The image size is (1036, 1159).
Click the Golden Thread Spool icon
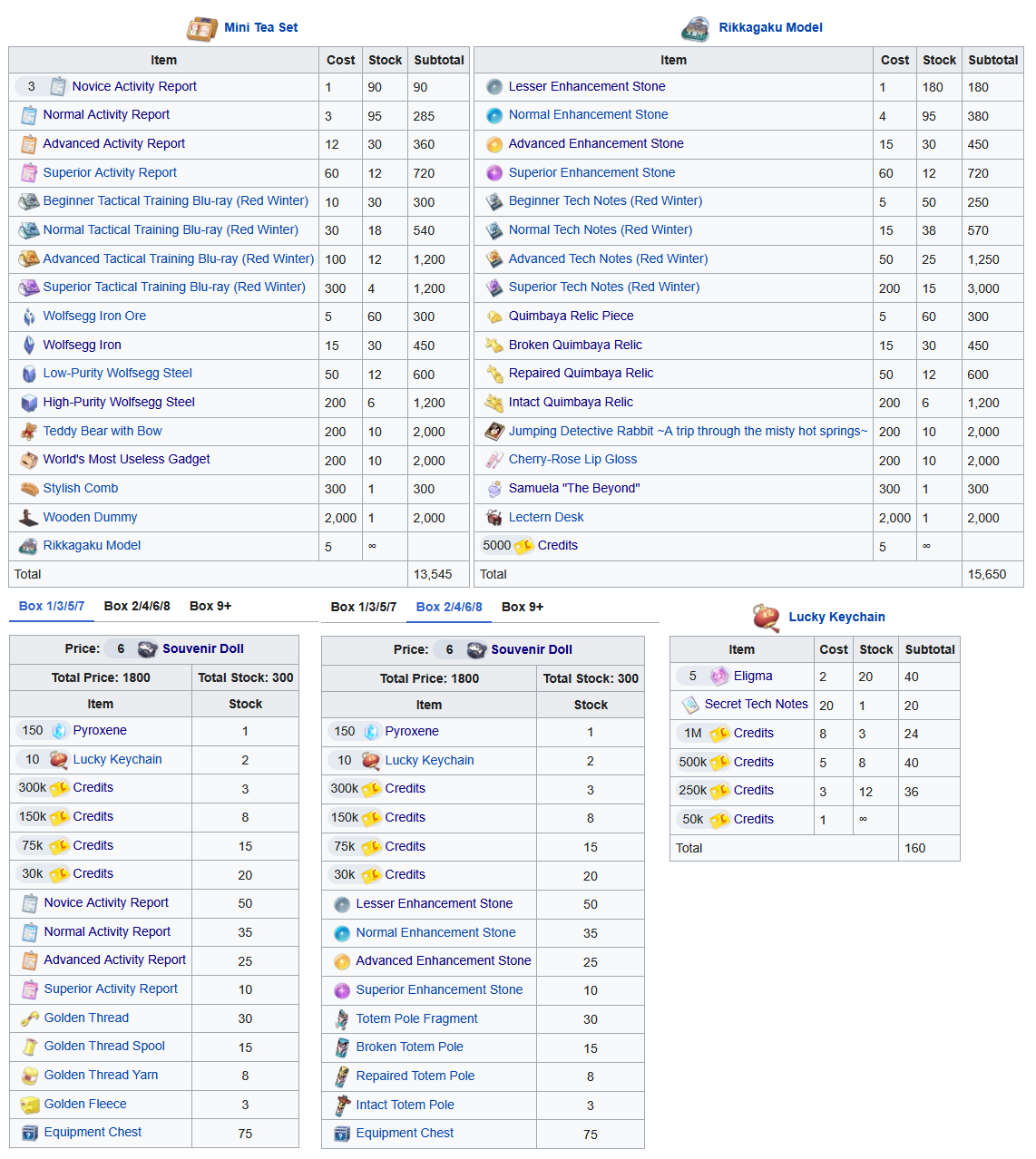click(x=30, y=1047)
